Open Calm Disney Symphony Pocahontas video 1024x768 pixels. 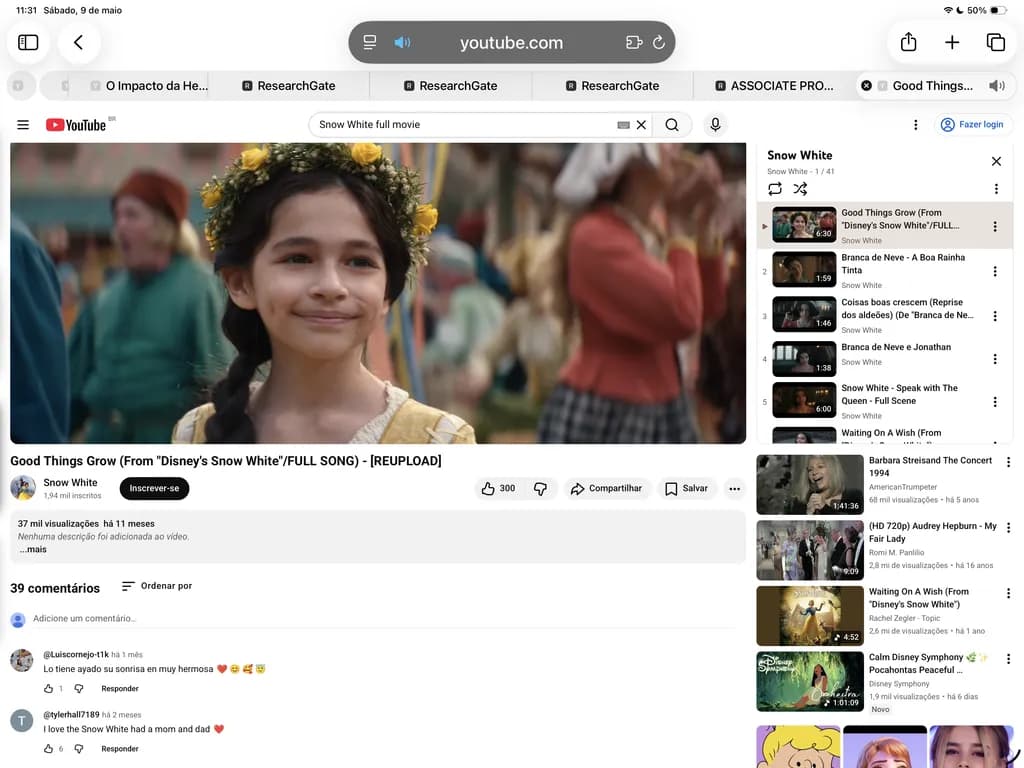(x=810, y=682)
